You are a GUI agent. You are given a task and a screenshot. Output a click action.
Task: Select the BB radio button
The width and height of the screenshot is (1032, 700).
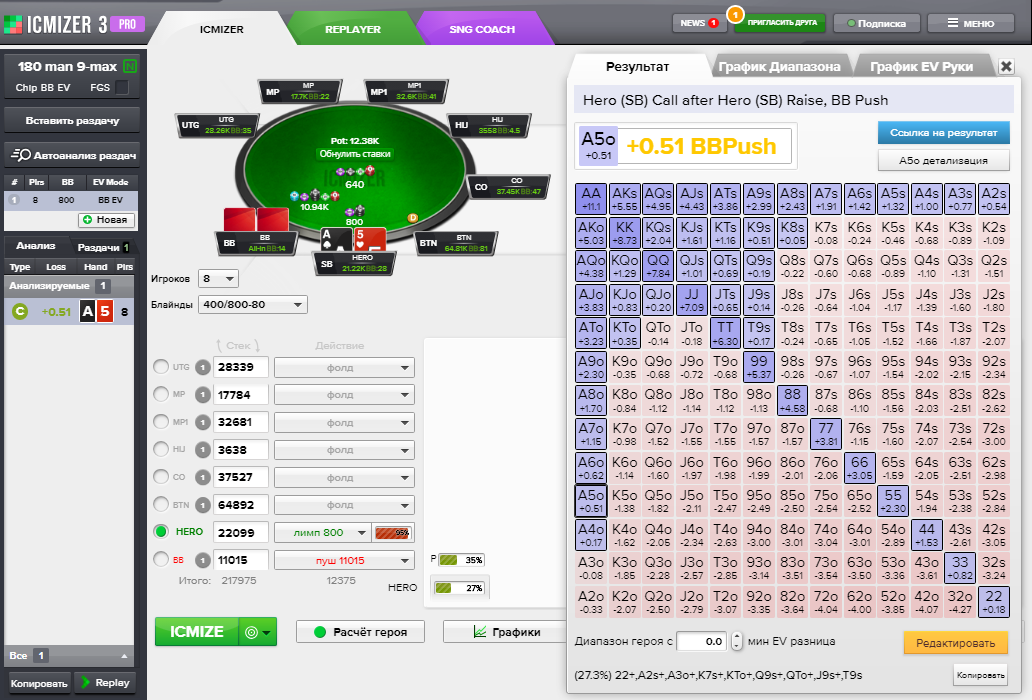point(161,559)
